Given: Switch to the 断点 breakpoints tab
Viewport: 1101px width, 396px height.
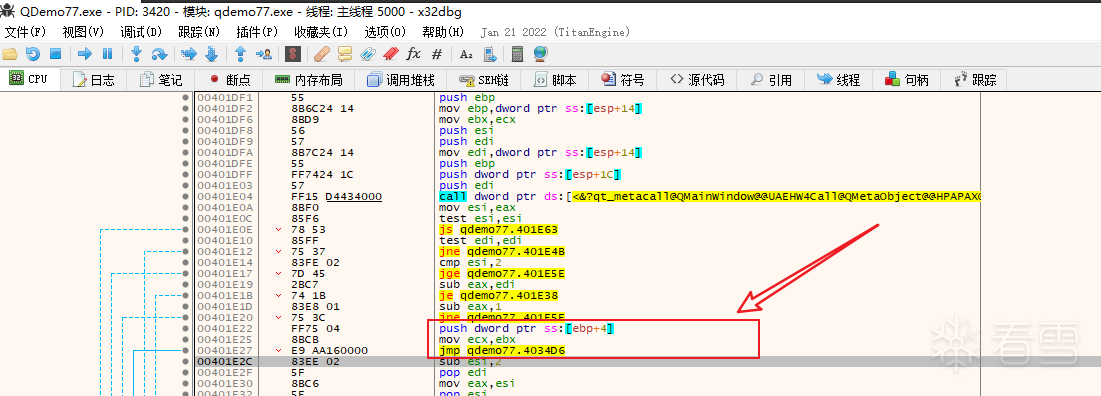Looking at the screenshot, I should pos(229,80).
